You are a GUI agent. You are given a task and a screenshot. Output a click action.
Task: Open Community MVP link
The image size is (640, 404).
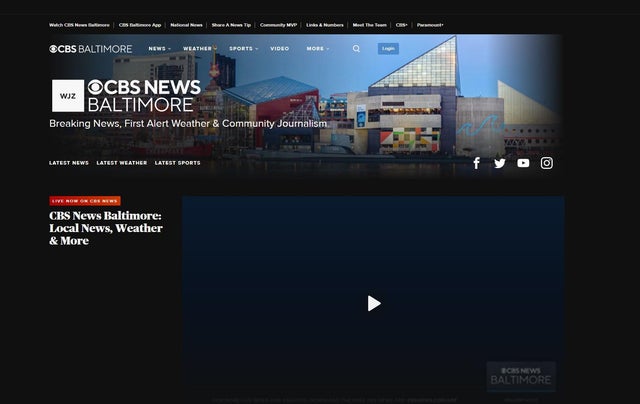click(x=278, y=25)
